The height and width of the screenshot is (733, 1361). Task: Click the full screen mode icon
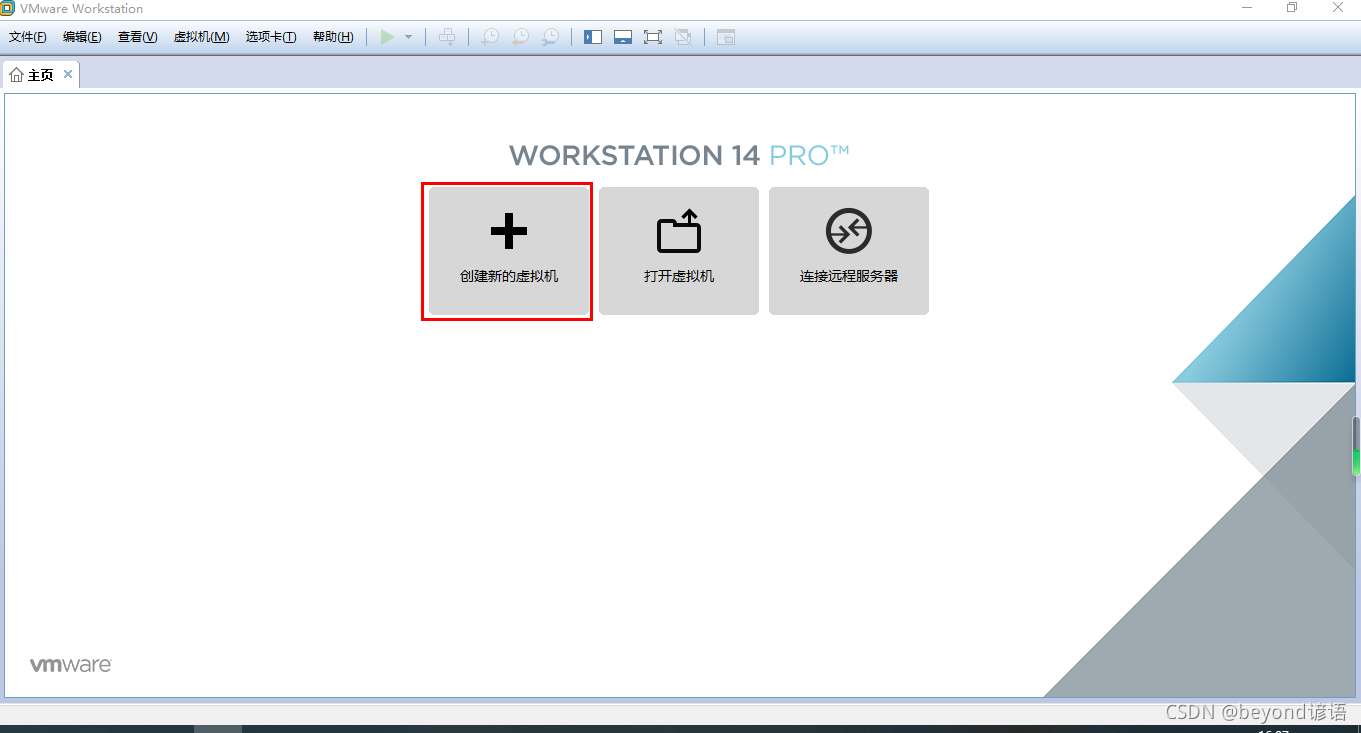coord(653,37)
